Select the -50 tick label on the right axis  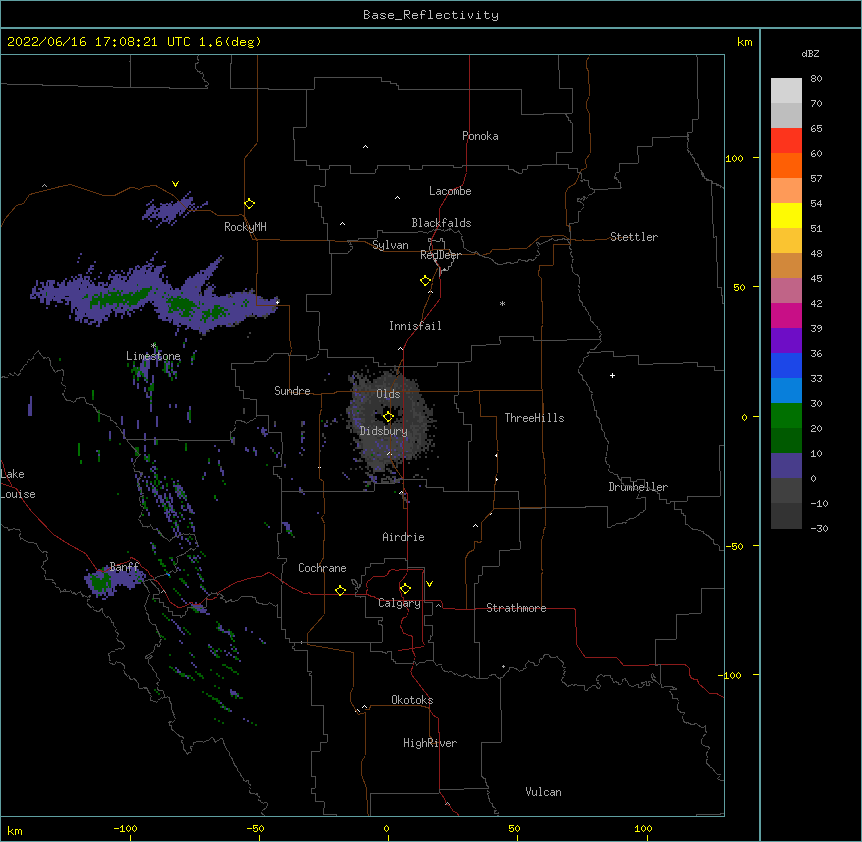[734, 546]
